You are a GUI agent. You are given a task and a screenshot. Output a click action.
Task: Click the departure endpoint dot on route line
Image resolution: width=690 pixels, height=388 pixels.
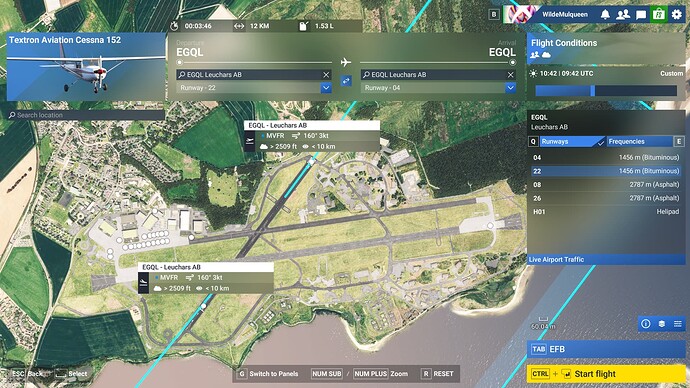(179, 63)
